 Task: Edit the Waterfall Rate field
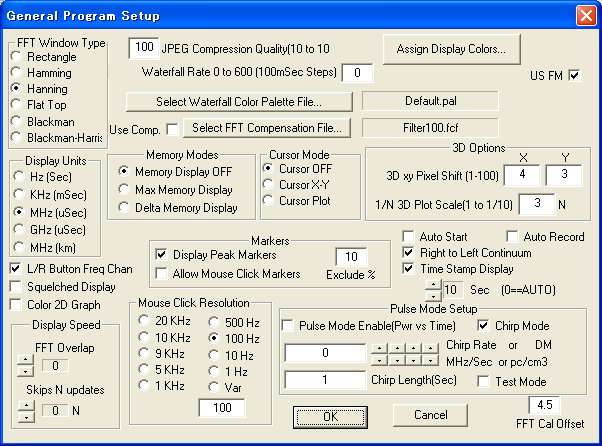pyautogui.click(x=357, y=73)
